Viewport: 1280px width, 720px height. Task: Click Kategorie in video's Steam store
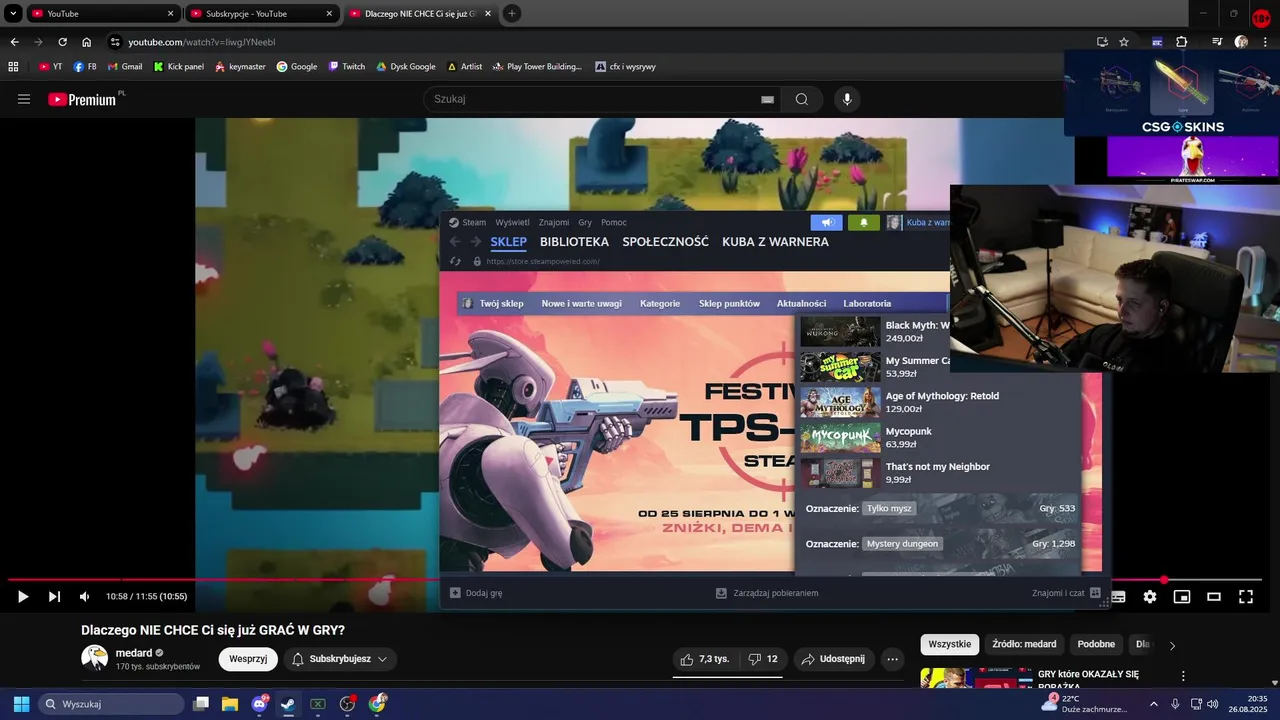(x=660, y=303)
